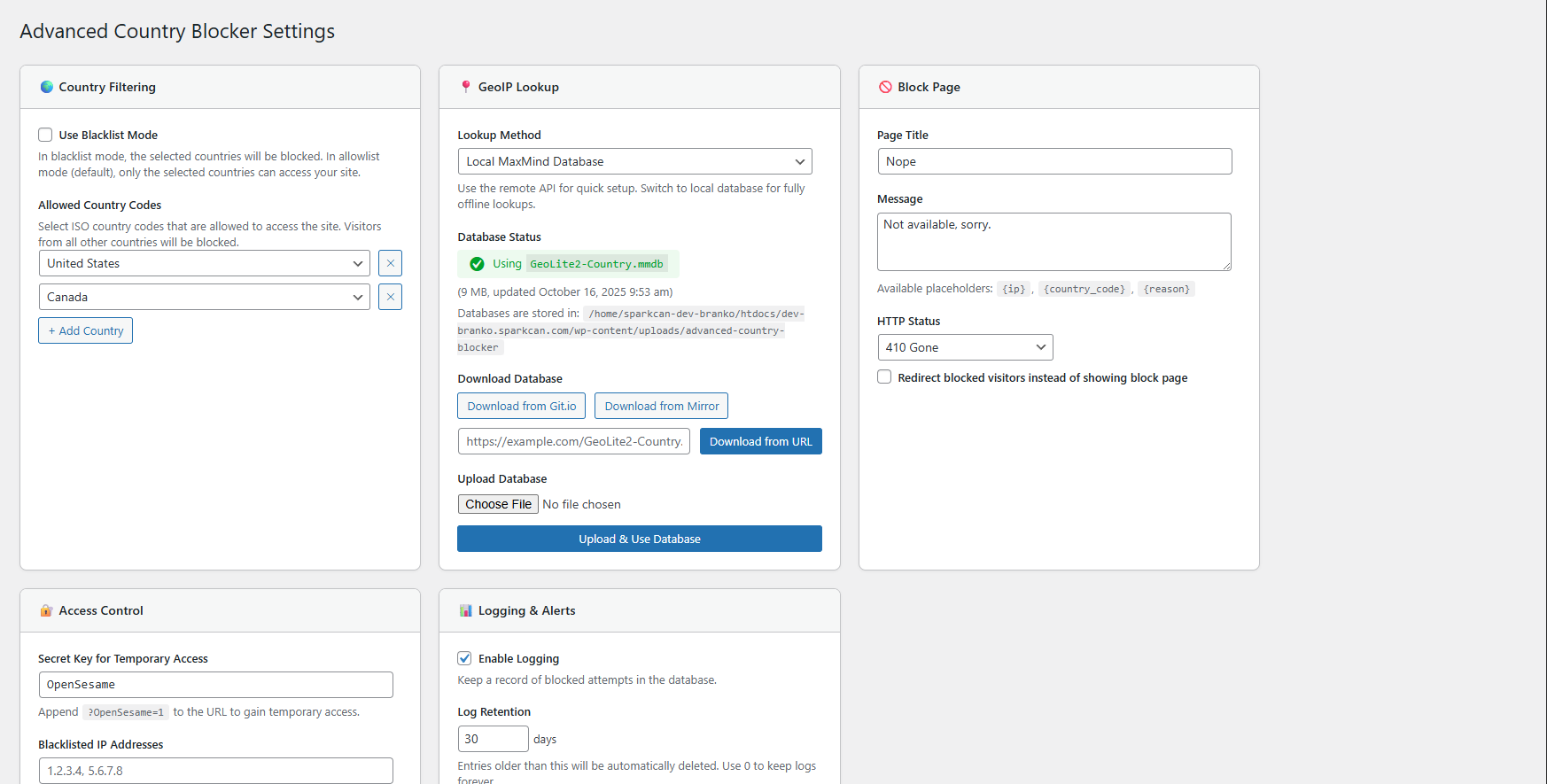Viewport: 1547px width, 784px height.
Task: Click the Page Title input field
Action: point(1054,161)
